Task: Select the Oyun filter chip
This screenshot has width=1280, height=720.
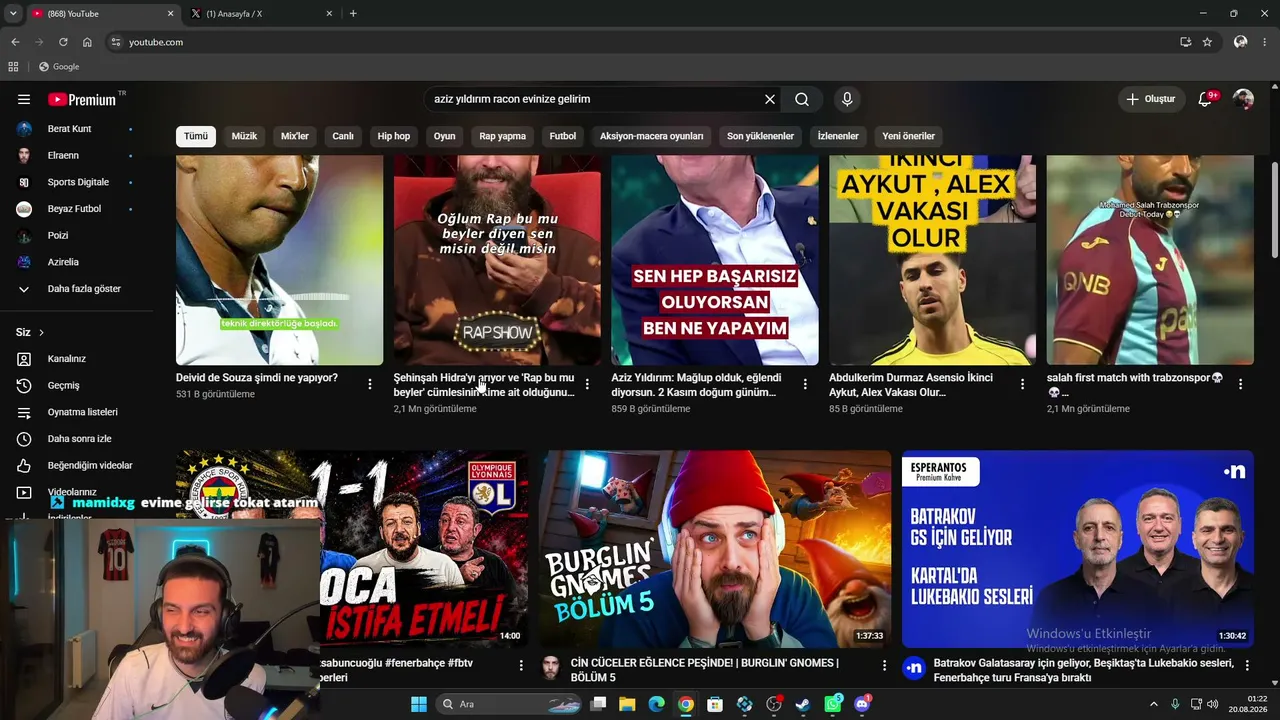Action: [x=445, y=136]
